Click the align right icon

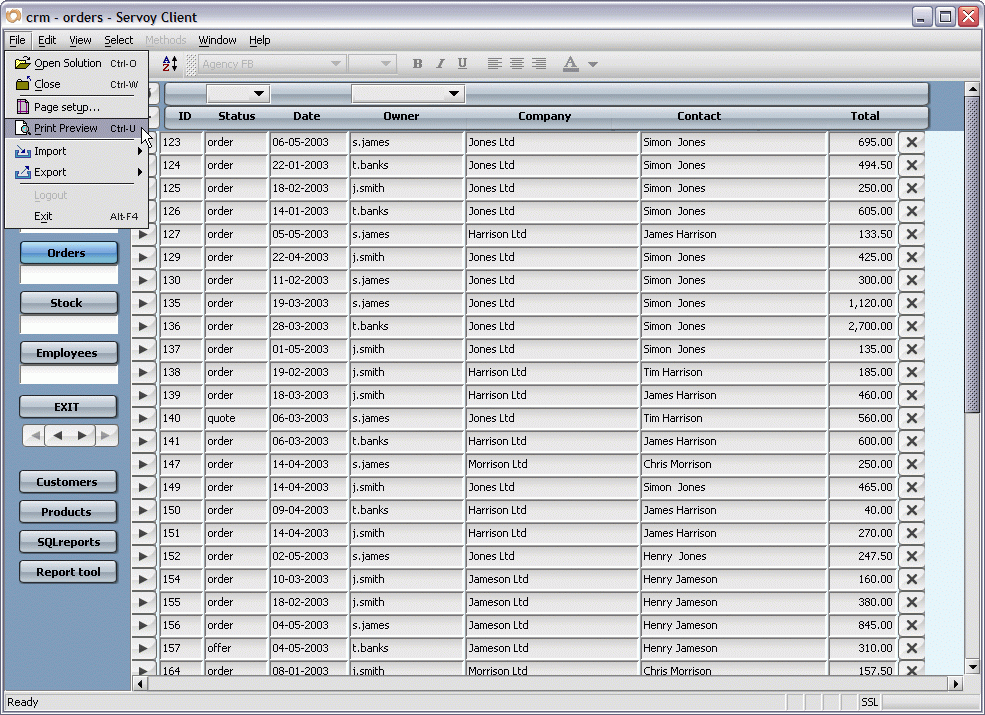(x=538, y=63)
